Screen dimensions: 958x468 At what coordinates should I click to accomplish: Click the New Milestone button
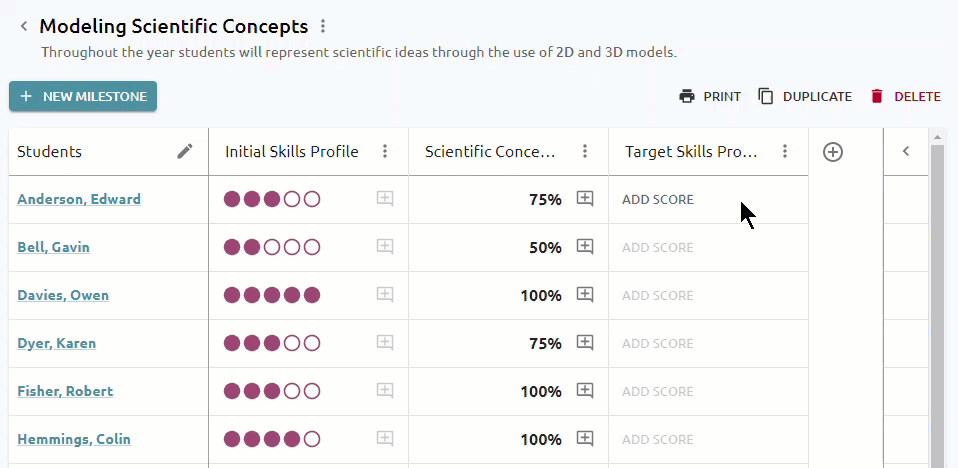83,97
